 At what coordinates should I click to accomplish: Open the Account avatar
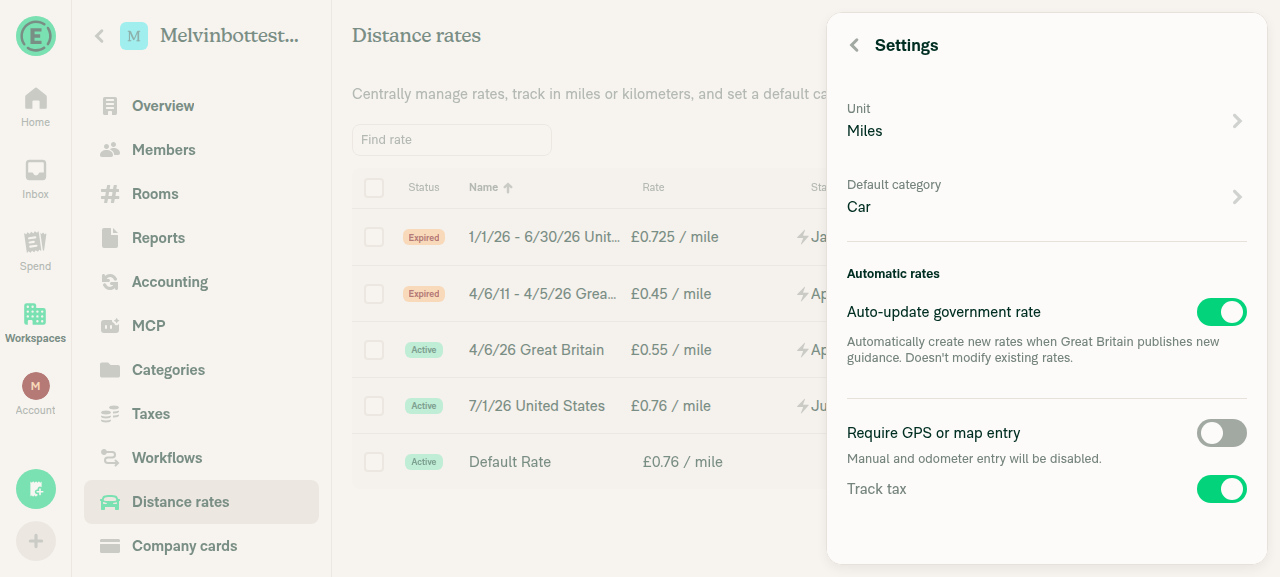click(x=36, y=386)
